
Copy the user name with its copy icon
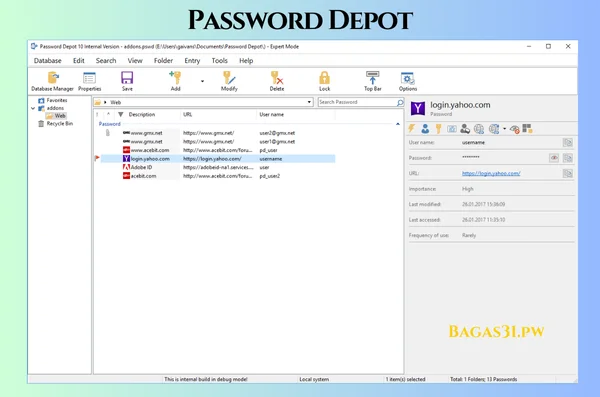coord(567,142)
